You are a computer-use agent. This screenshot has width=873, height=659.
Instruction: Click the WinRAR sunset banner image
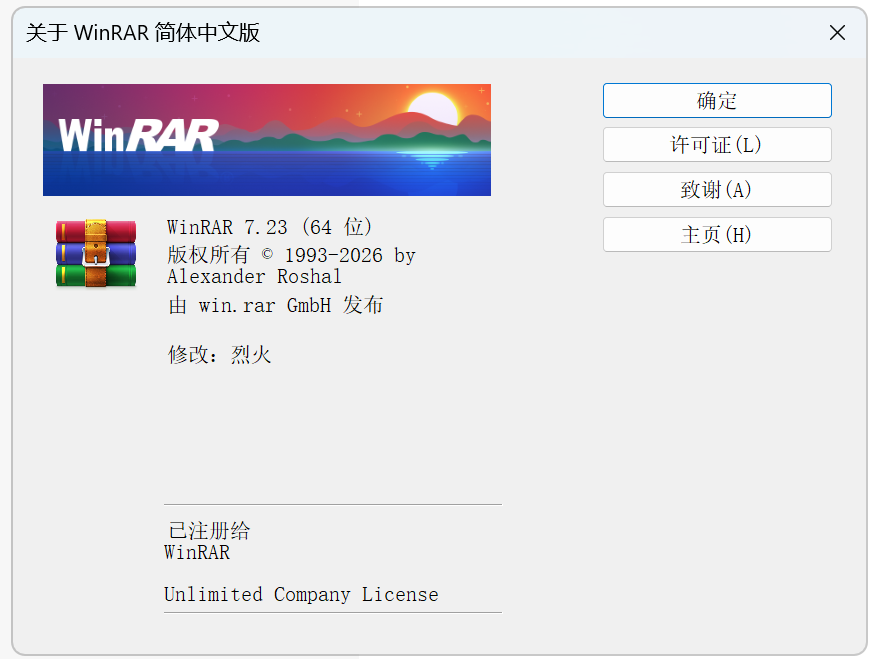coord(267,140)
